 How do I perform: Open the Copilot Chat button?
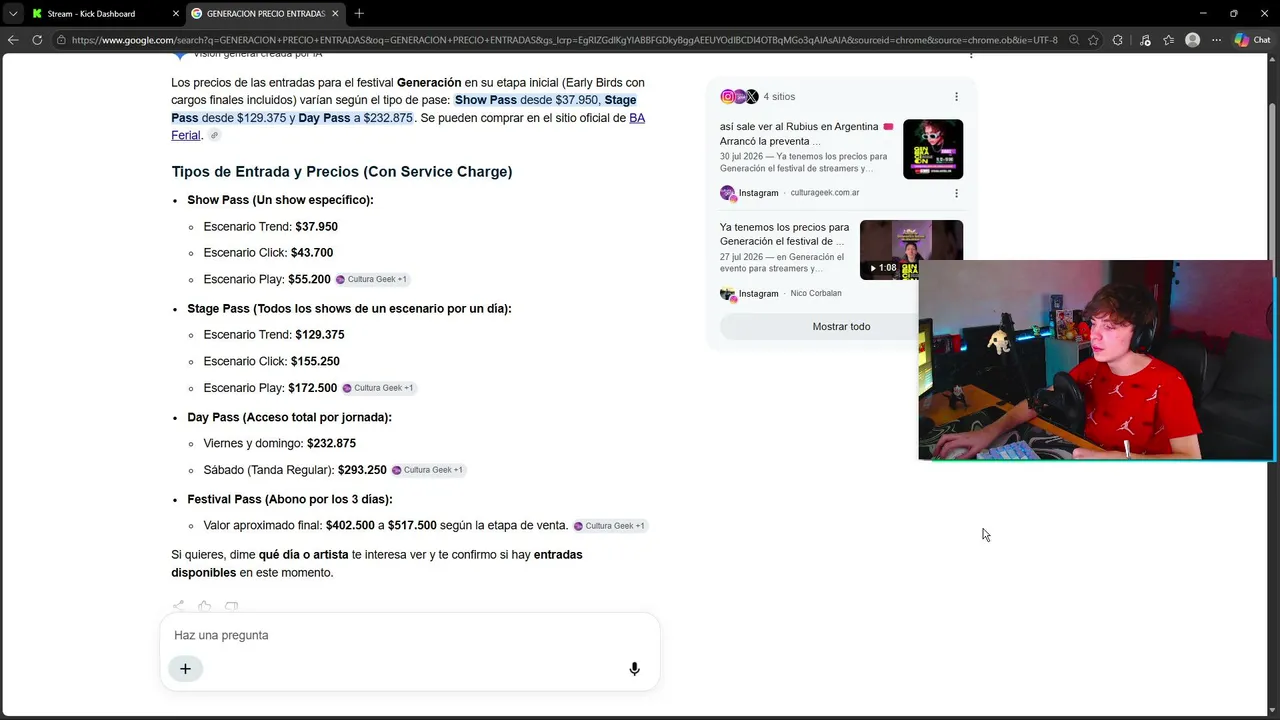[1252, 40]
